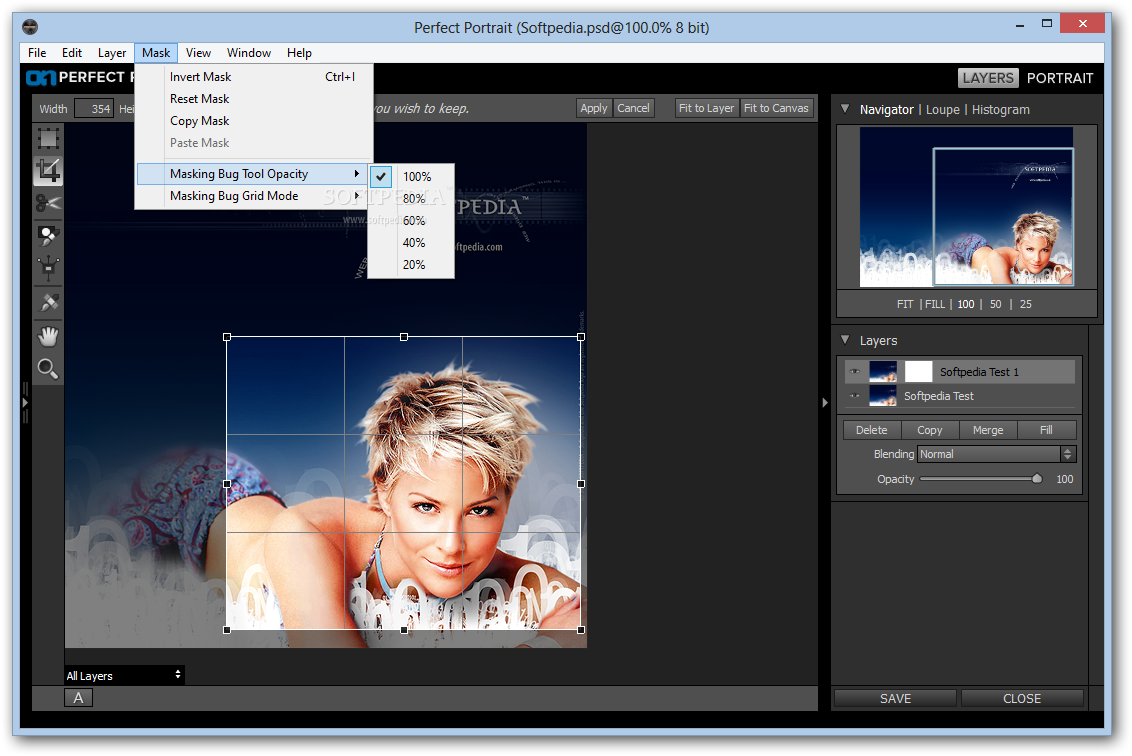Open the View menu
The image size is (1132, 756).
(198, 53)
